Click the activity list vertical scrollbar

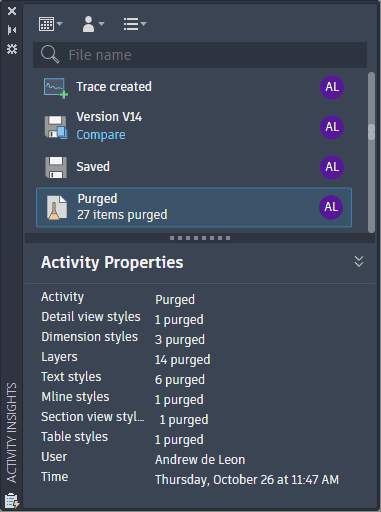pos(371,152)
